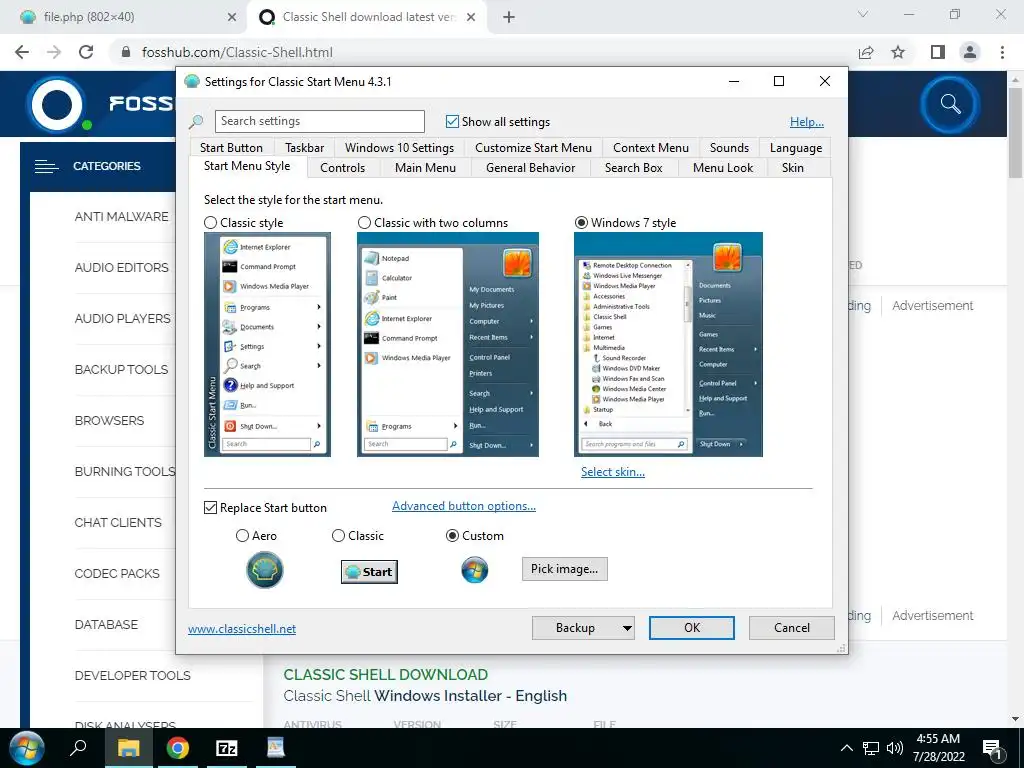Switch to the Skin tab
1024x768 pixels.
pyautogui.click(x=793, y=168)
